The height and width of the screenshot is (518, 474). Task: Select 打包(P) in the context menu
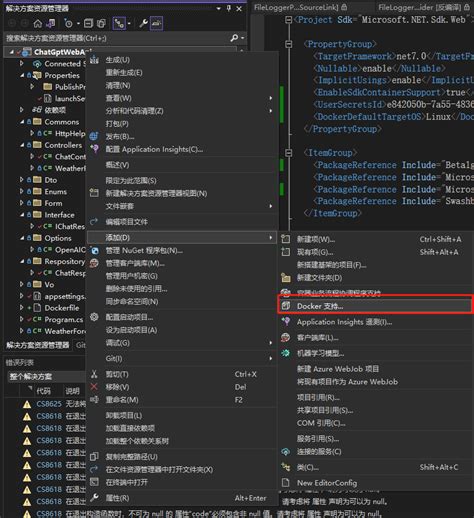click(x=182, y=123)
